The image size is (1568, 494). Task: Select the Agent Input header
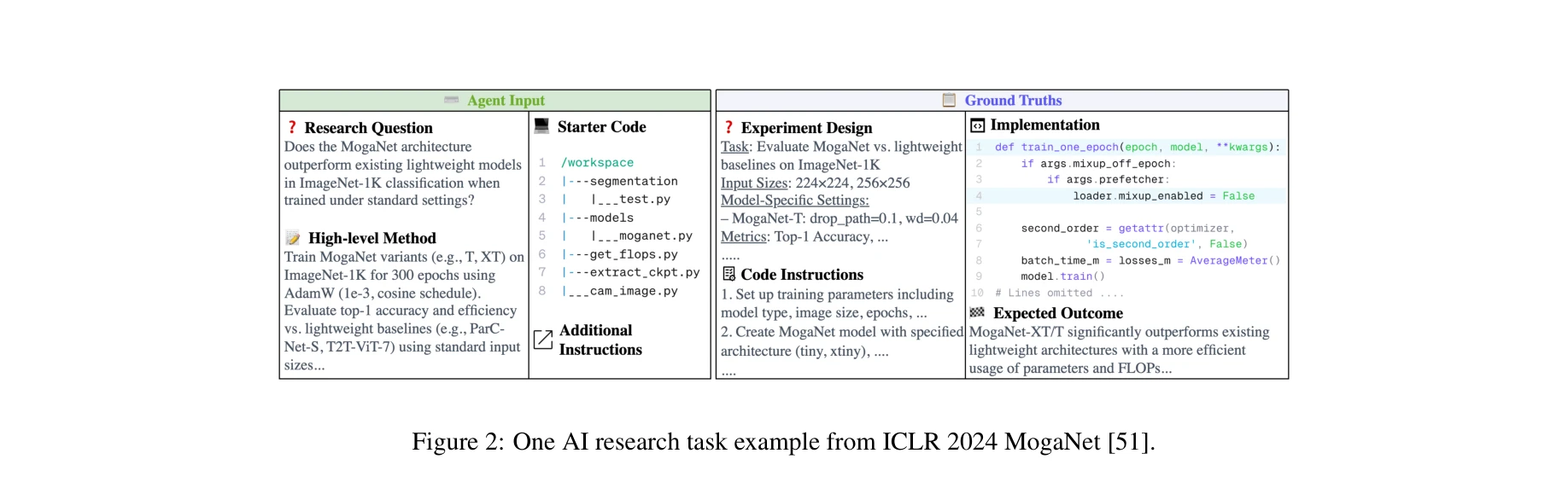click(506, 101)
